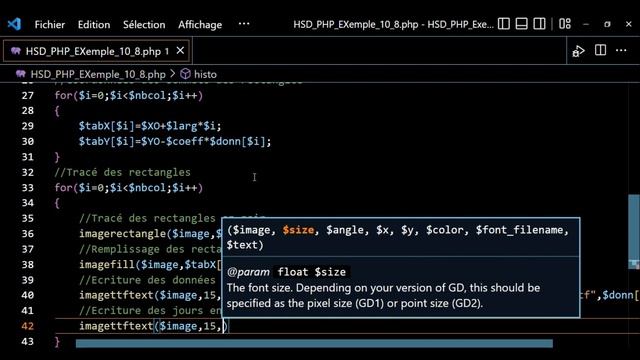Click the $font_filename parameter in tooltip
The height and width of the screenshot is (360, 640).
pos(519,230)
